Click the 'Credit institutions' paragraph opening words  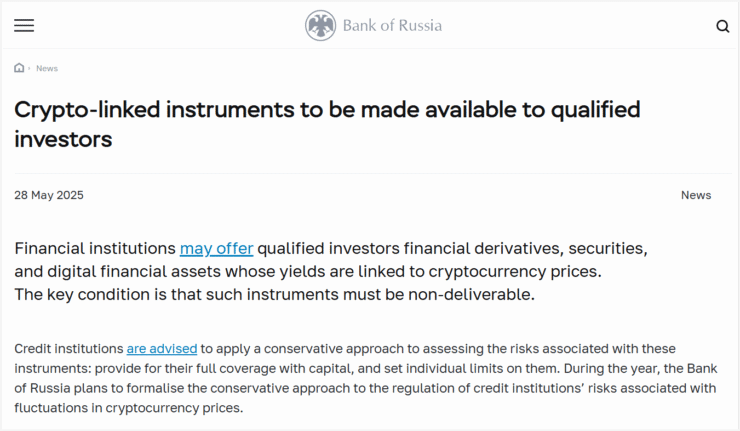(x=68, y=349)
